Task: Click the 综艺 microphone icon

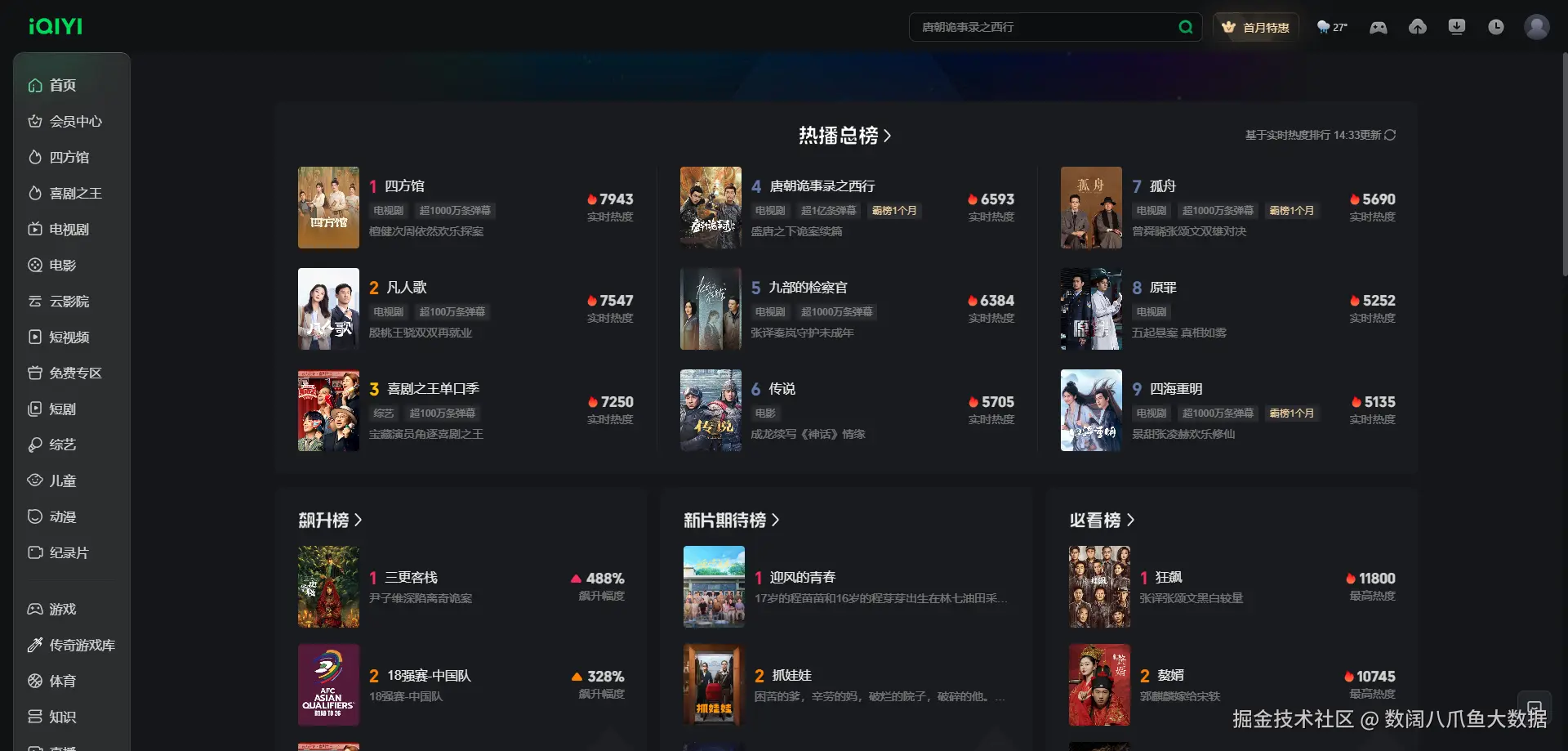Action: 35,445
